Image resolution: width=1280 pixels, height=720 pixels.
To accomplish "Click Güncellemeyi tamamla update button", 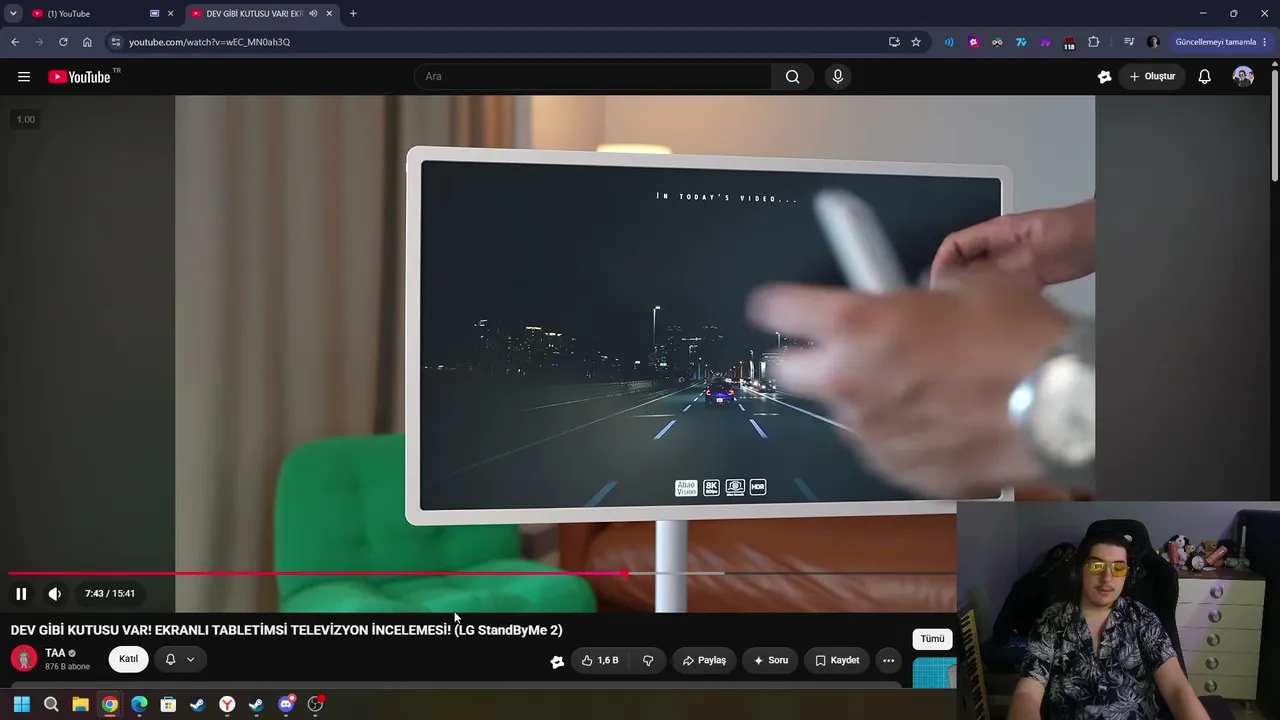I will [x=1215, y=42].
